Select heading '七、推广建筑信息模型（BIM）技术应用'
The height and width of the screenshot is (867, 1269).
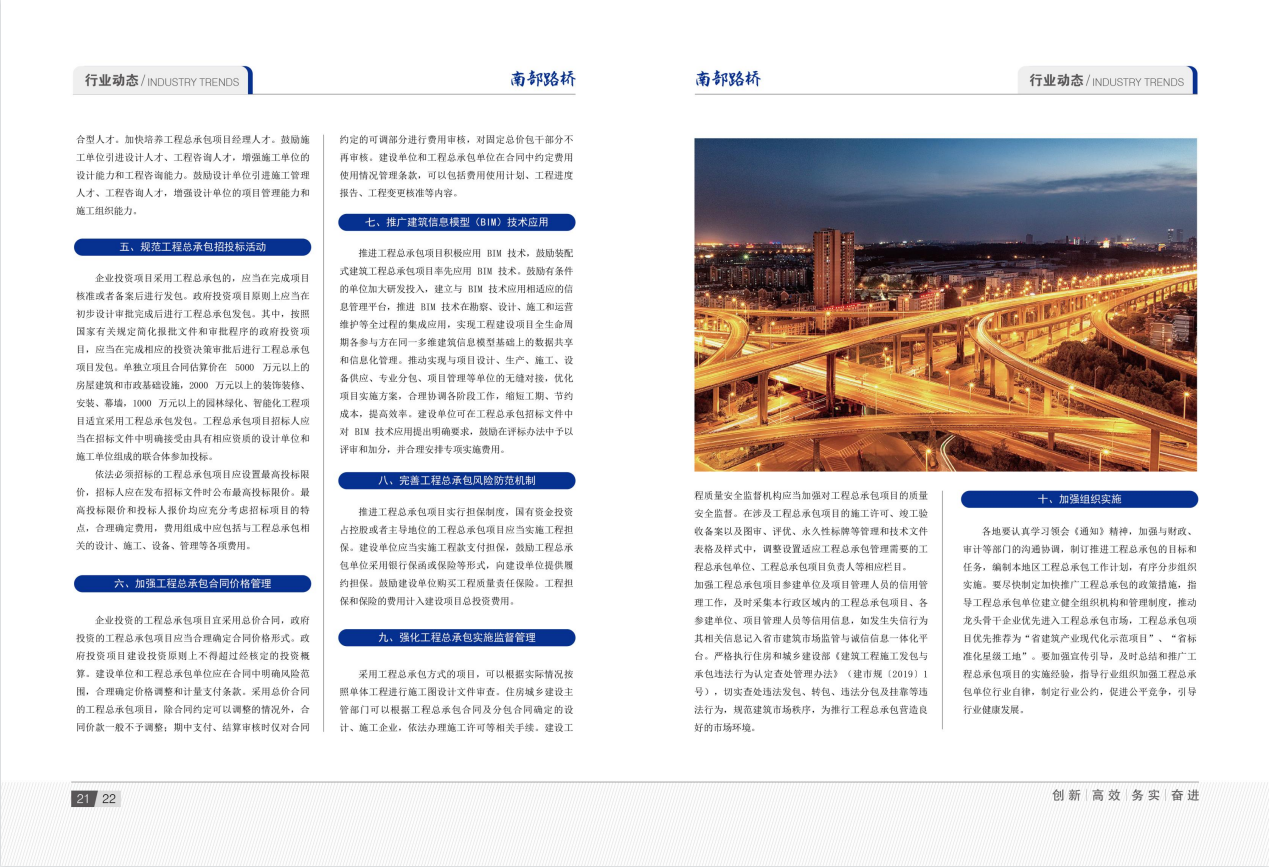[x=456, y=223]
